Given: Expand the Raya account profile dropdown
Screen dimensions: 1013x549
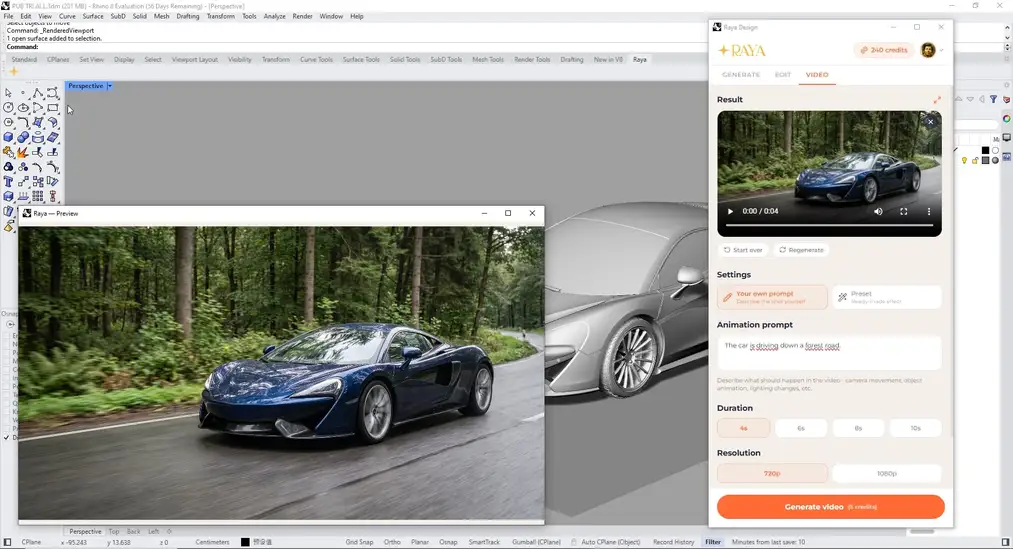Looking at the screenshot, I should [941, 50].
